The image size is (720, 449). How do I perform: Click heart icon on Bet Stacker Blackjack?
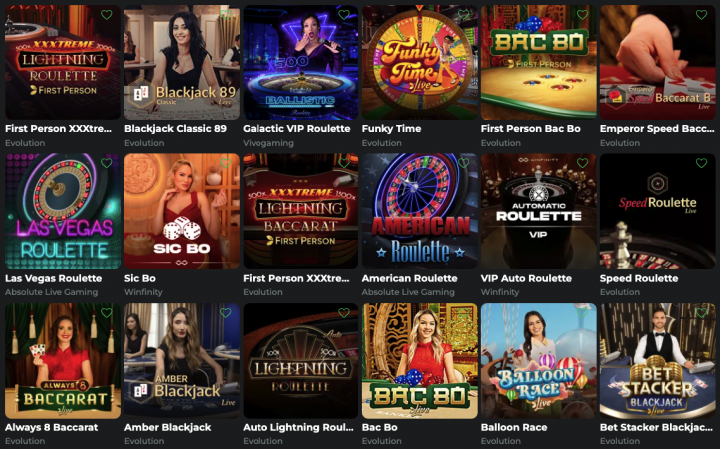coord(701,313)
